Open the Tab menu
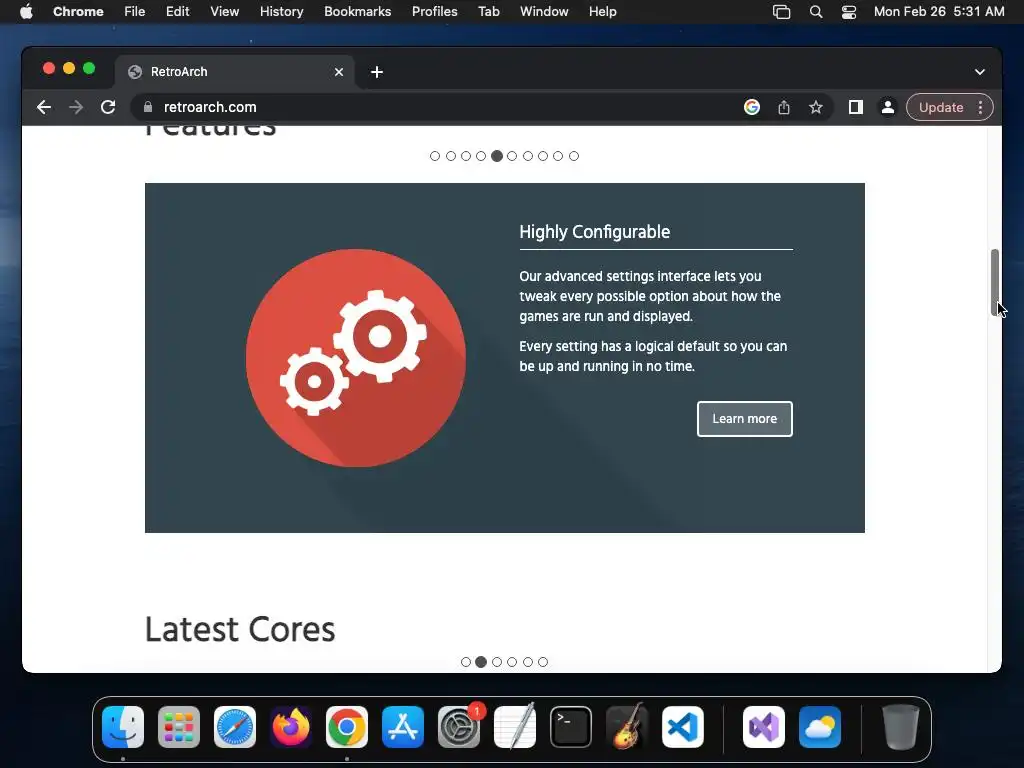Image resolution: width=1024 pixels, height=768 pixels. tap(488, 12)
